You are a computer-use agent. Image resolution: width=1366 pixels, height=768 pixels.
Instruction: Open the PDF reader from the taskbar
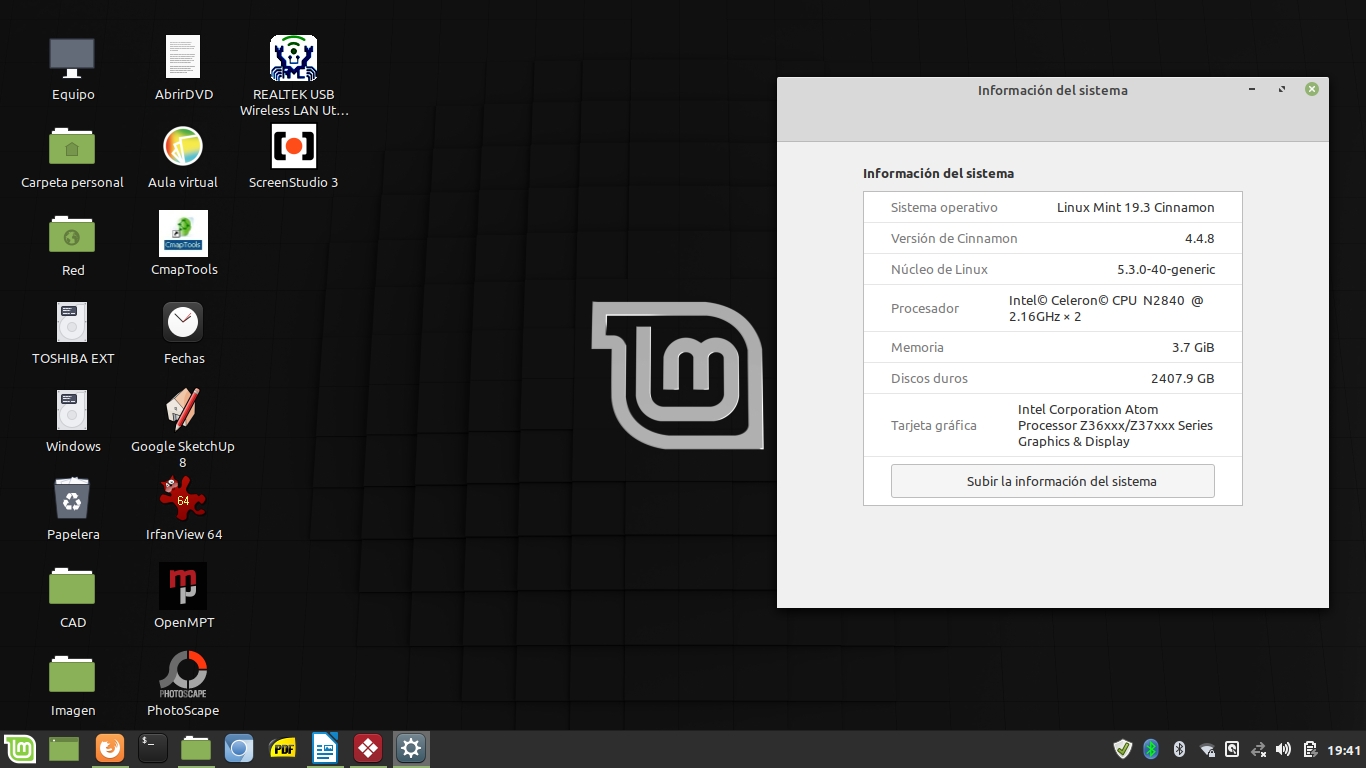[x=282, y=748]
